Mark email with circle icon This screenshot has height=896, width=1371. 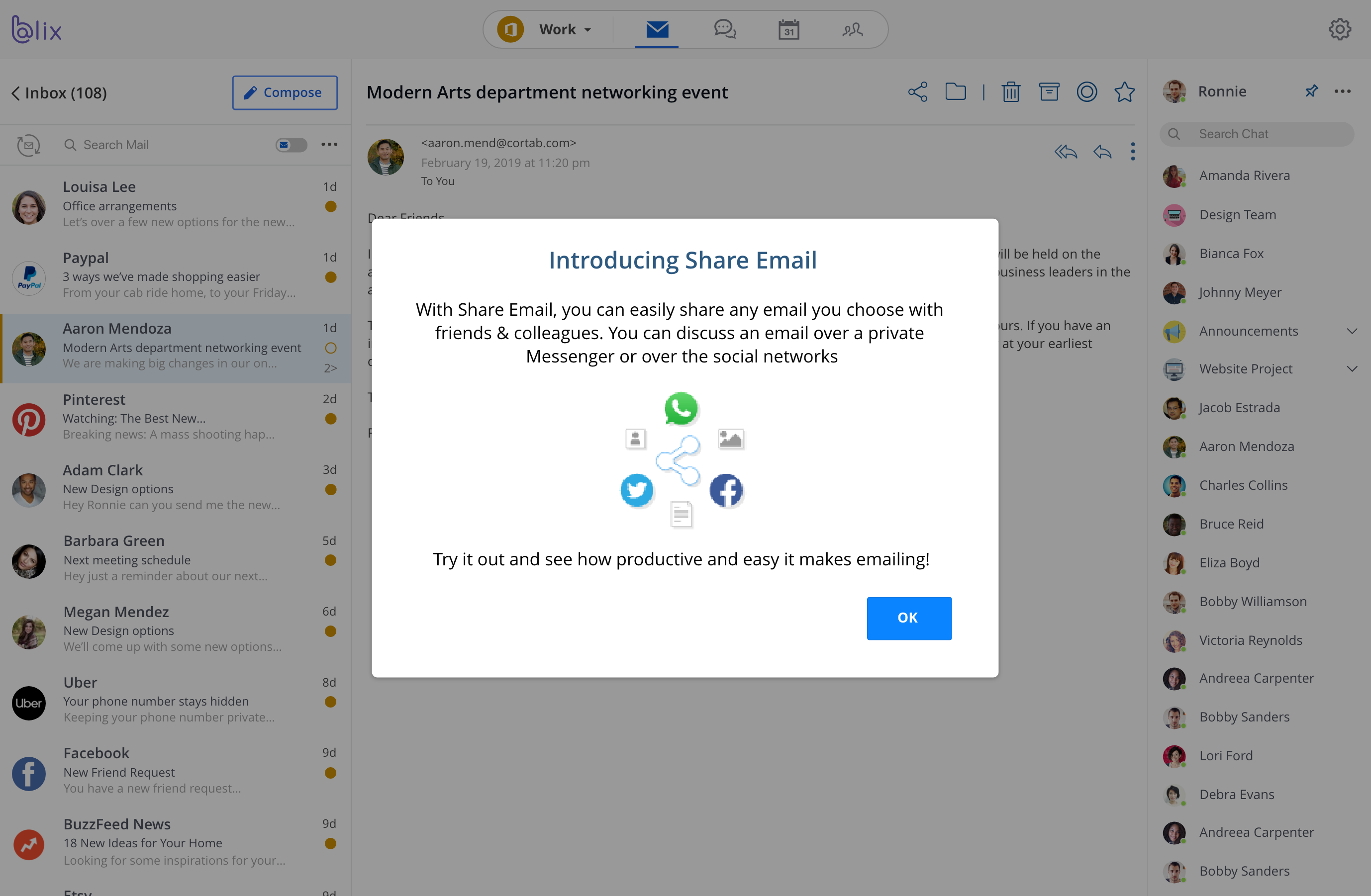click(1087, 91)
